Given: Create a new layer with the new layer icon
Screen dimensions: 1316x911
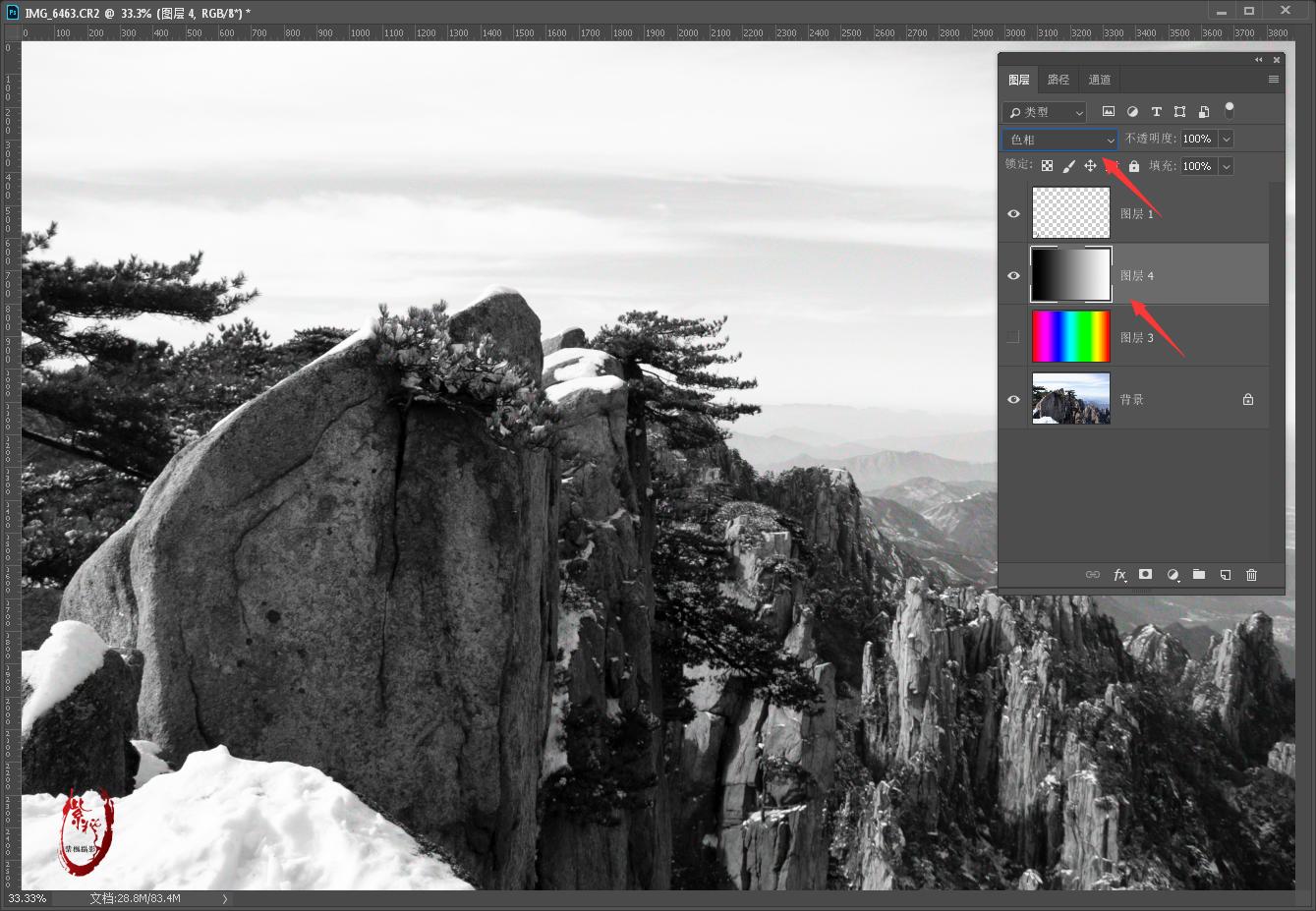Looking at the screenshot, I should (1225, 575).
